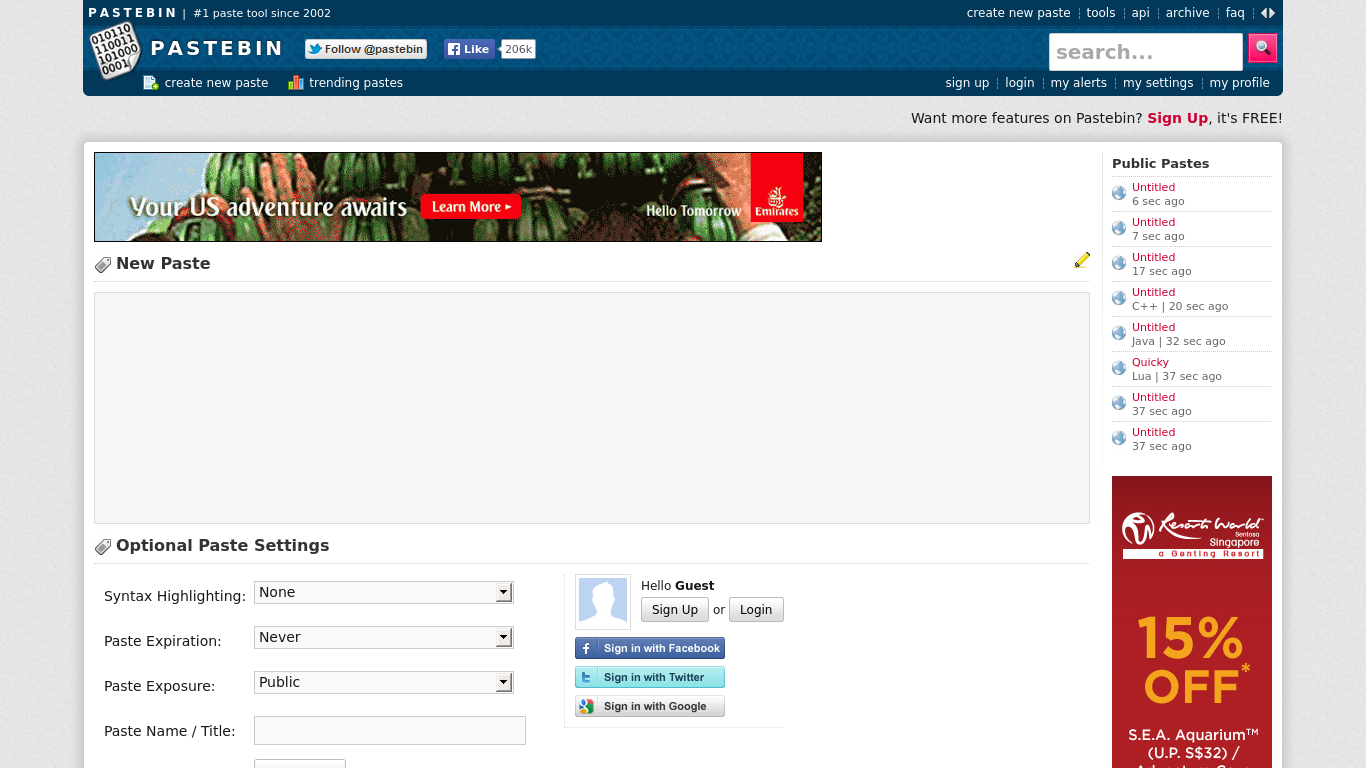Open my settings in the navigation

(x=1158, y=83)
